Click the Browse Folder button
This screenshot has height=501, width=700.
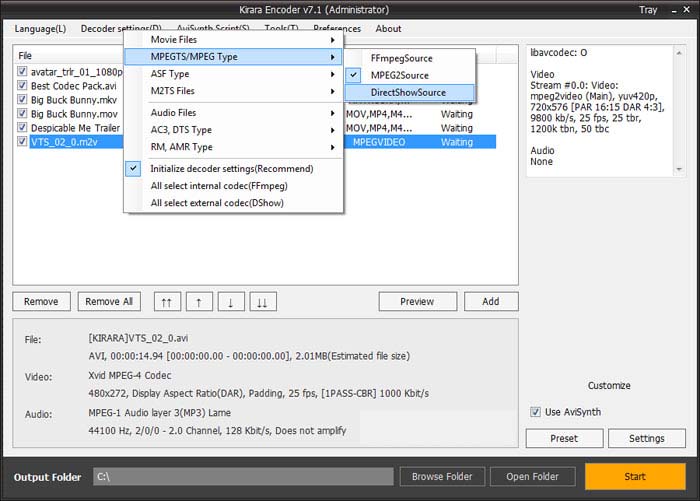pyautogui.click(x=441, y=476)
